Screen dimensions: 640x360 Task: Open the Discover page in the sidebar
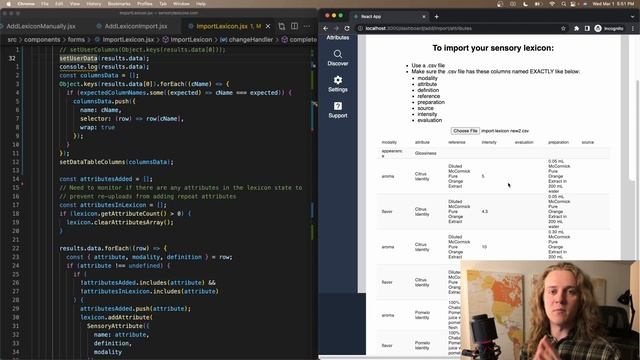pos(338,58)
